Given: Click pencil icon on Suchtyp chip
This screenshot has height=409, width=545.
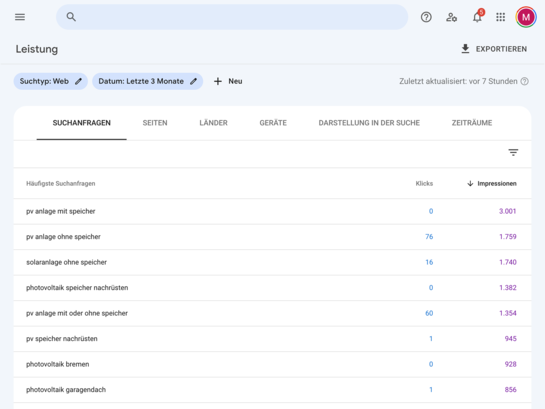Looking at the screenshot, I should click(x=79, y=81).
